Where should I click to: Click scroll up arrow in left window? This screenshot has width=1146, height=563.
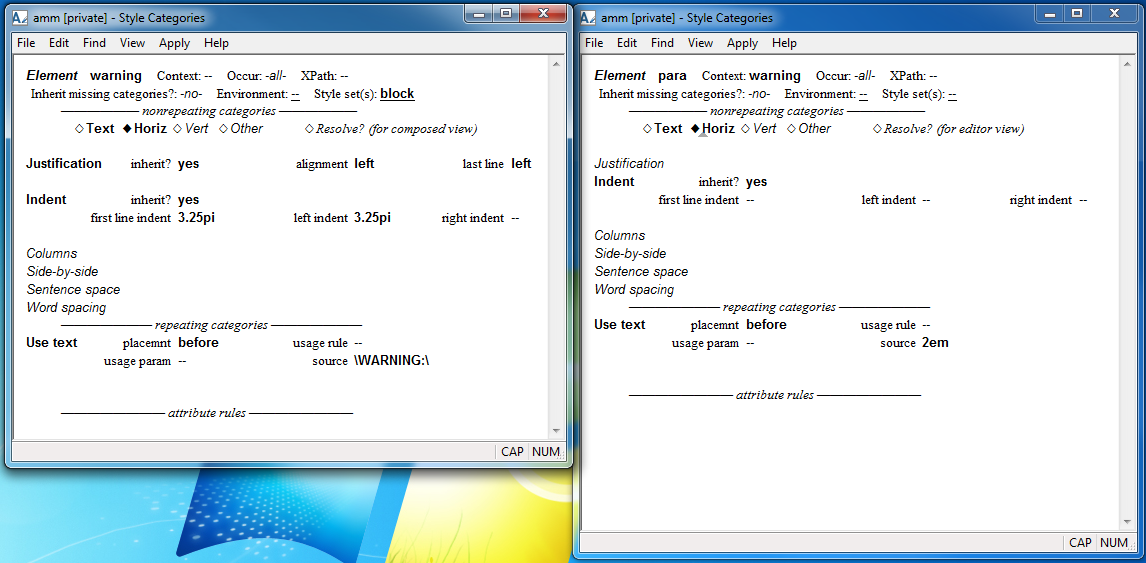click(x=556, y=64)
